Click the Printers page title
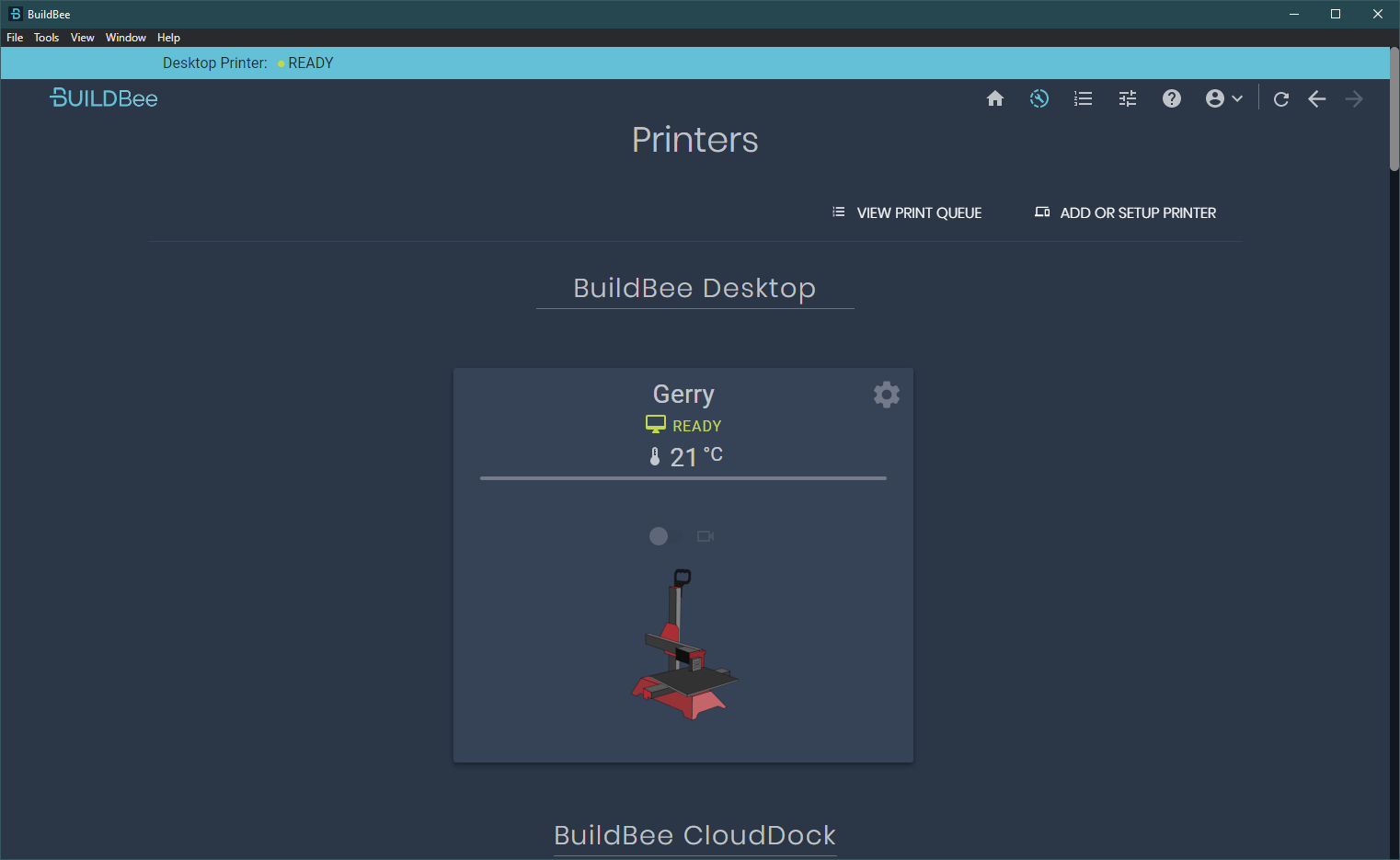This screenshot has height=860, width=1400. [x=695, y=140]
